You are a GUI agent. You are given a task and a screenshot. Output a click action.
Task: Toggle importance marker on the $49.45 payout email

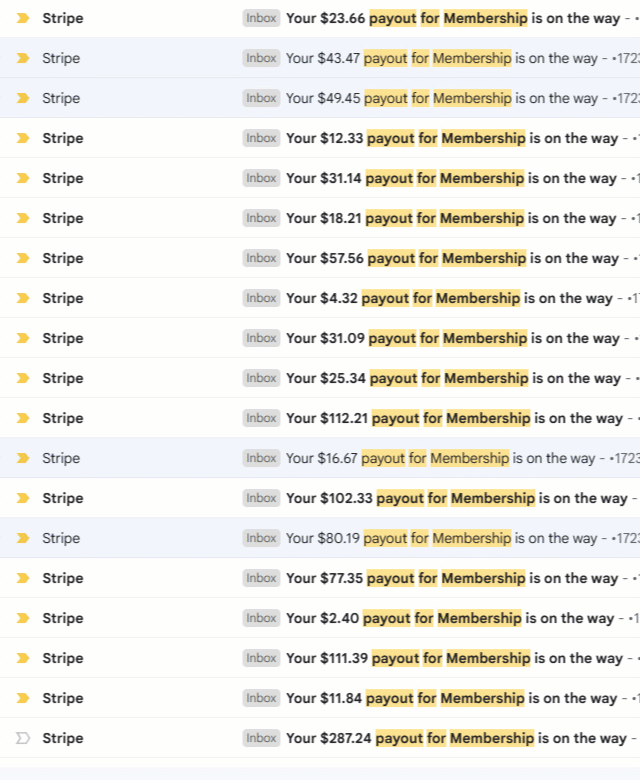tap(23, 98)
